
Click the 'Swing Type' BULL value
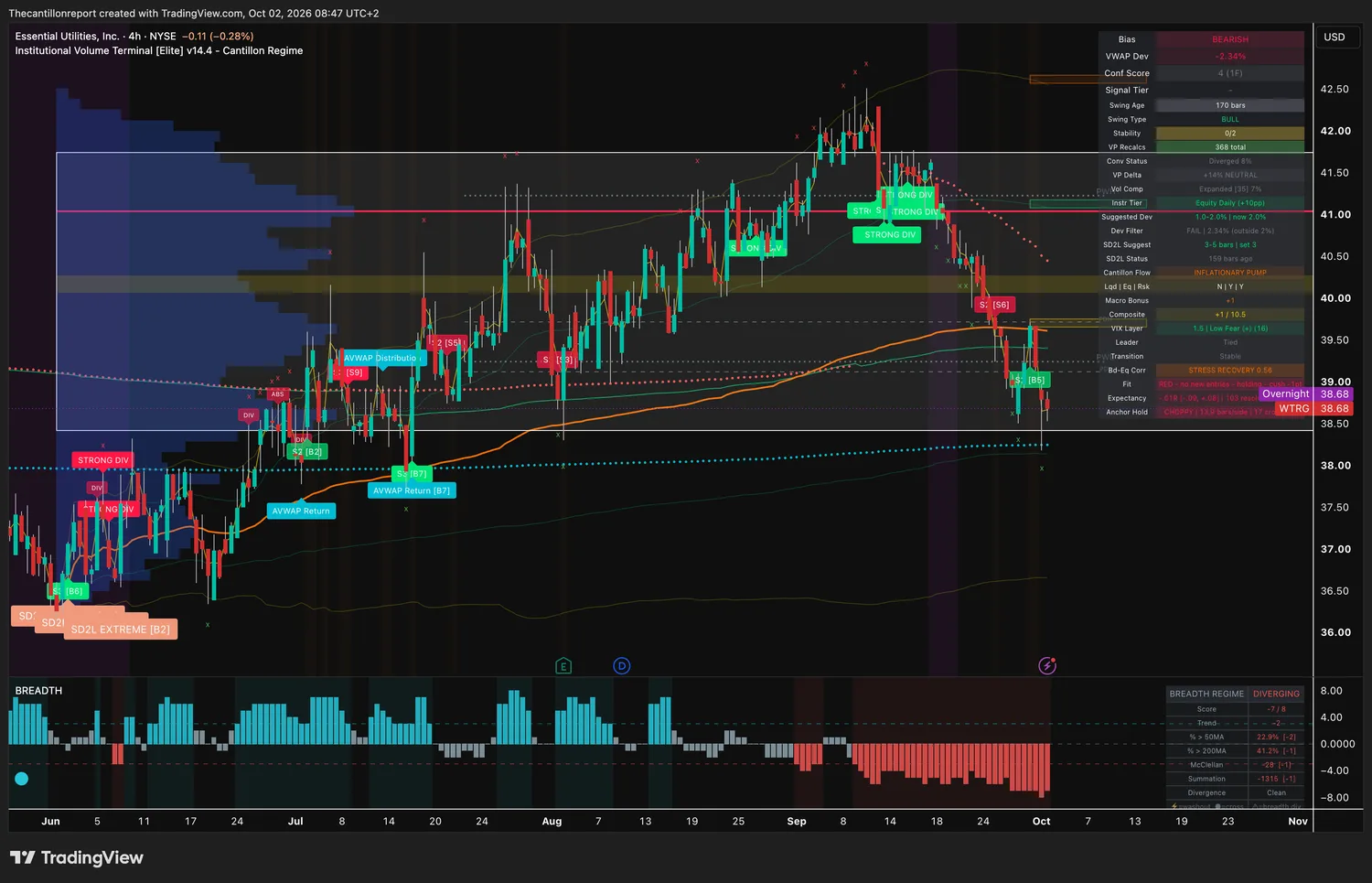pyautogui.click(x=1230, y=120)
